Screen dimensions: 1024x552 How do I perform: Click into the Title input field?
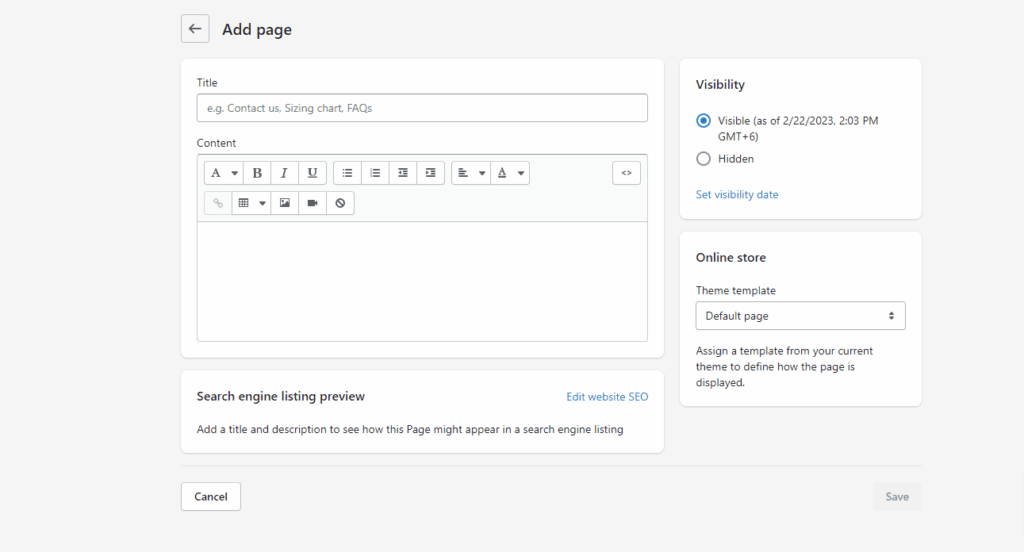pyautogui.click(x=422, y=108)
